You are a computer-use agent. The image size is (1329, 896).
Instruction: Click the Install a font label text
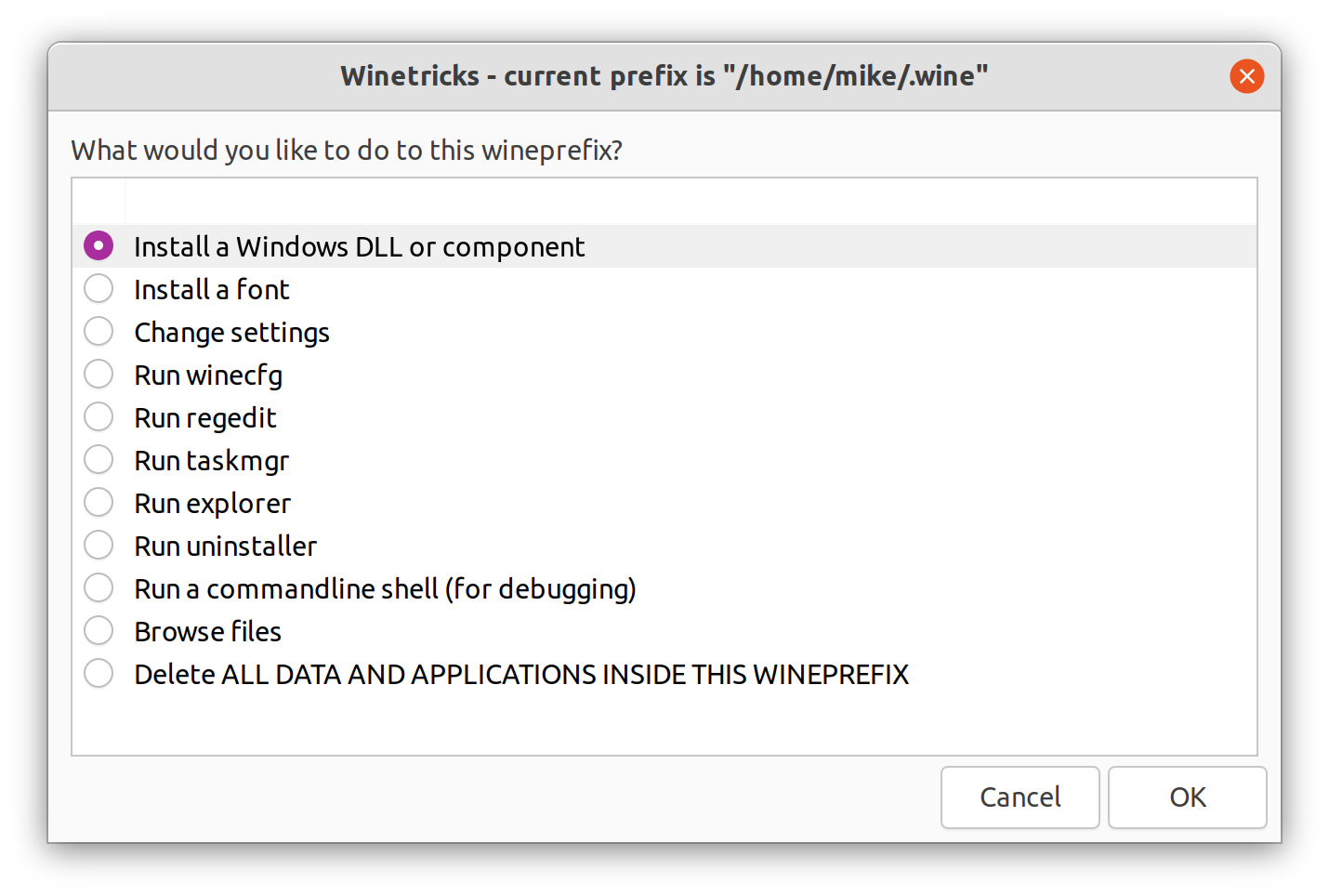211,289
